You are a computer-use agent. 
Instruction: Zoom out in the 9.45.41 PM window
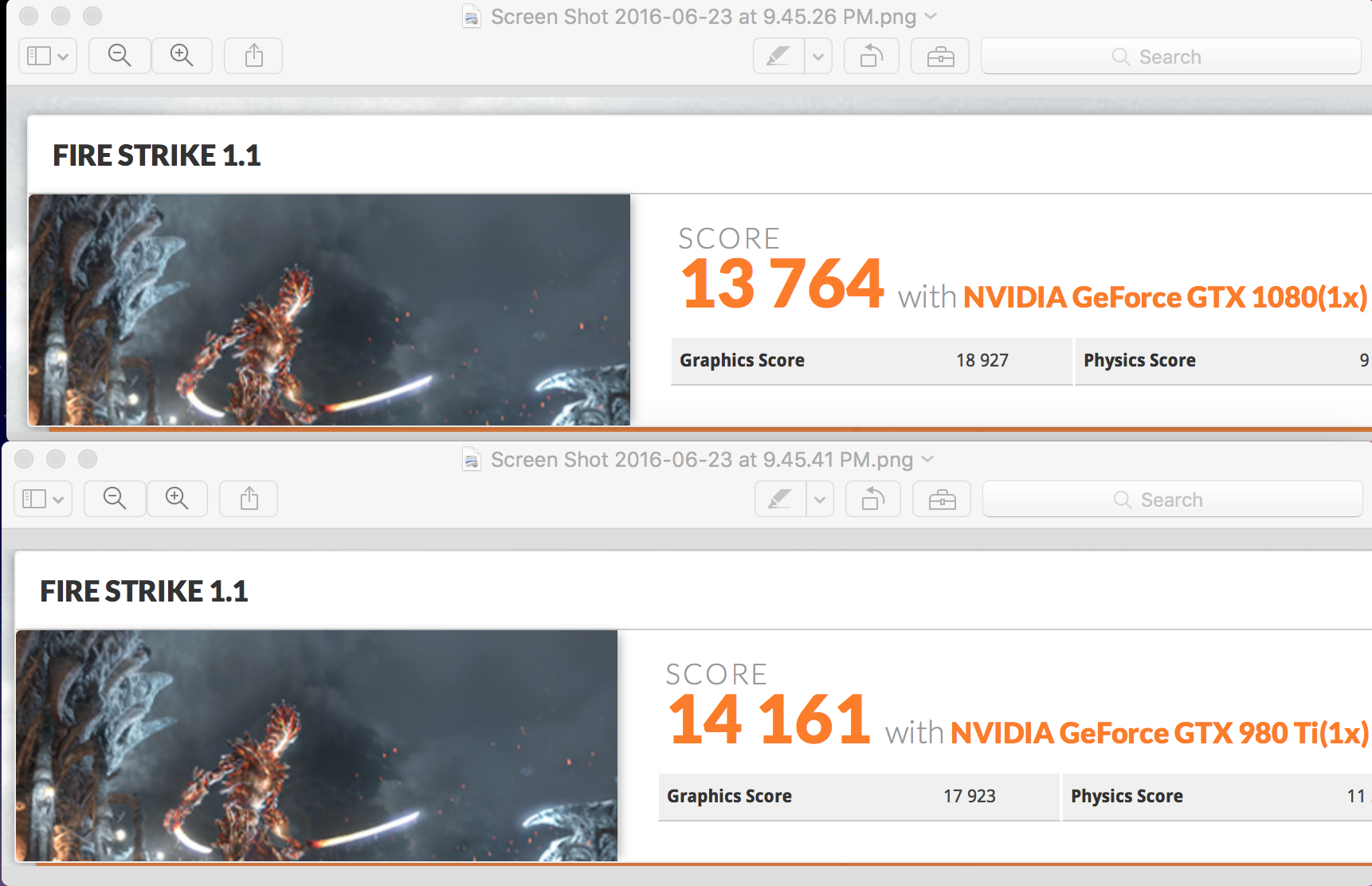click(115, 499)
